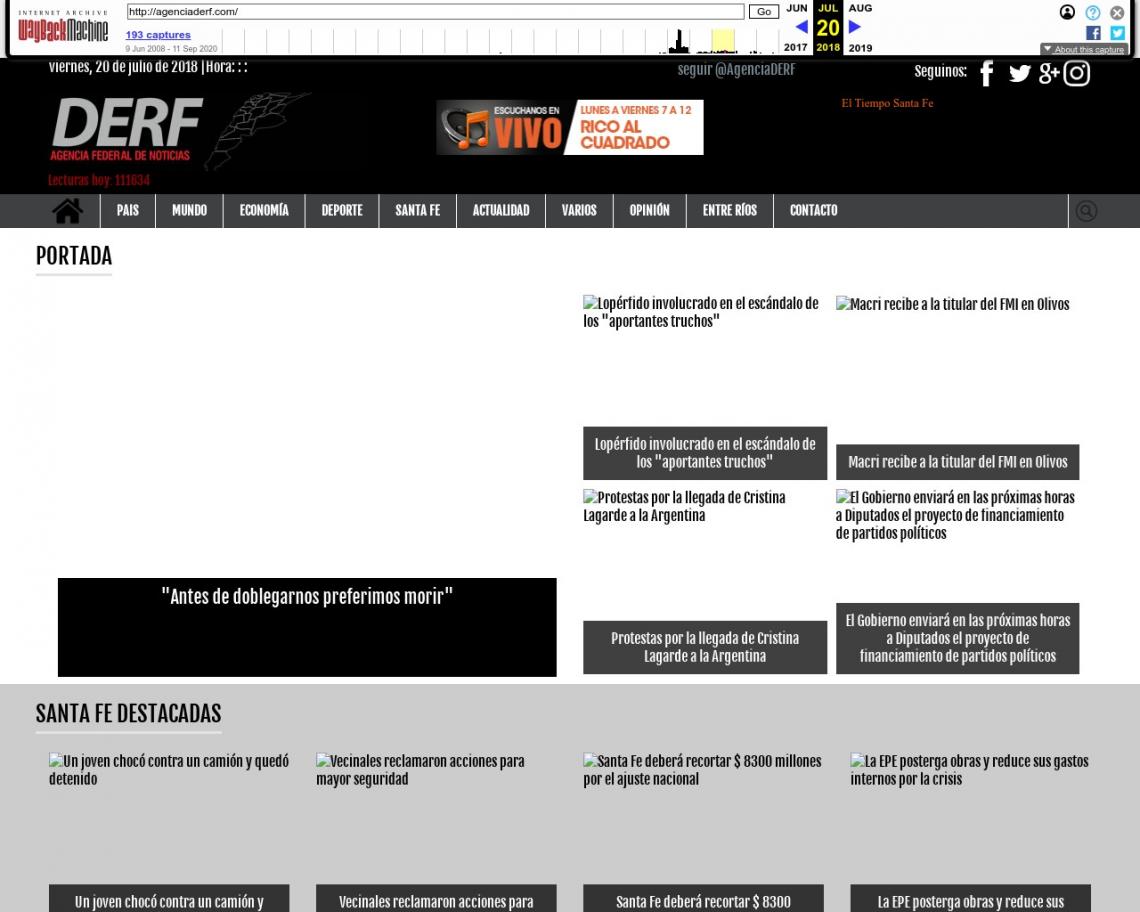Open the financiamiento de partidos políticos caption box

point(958,639)
